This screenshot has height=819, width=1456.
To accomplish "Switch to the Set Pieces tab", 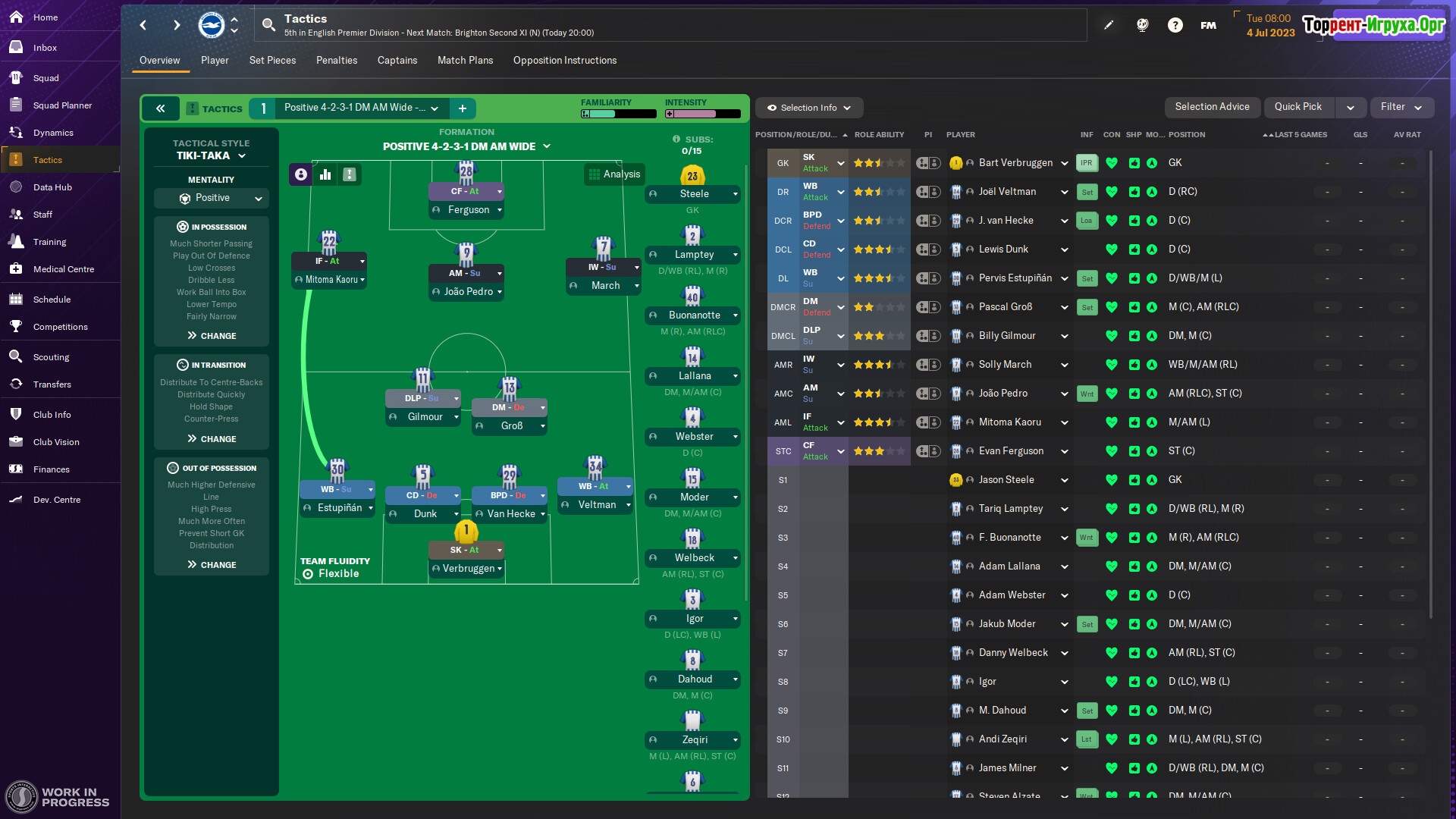I will (272, 61).
